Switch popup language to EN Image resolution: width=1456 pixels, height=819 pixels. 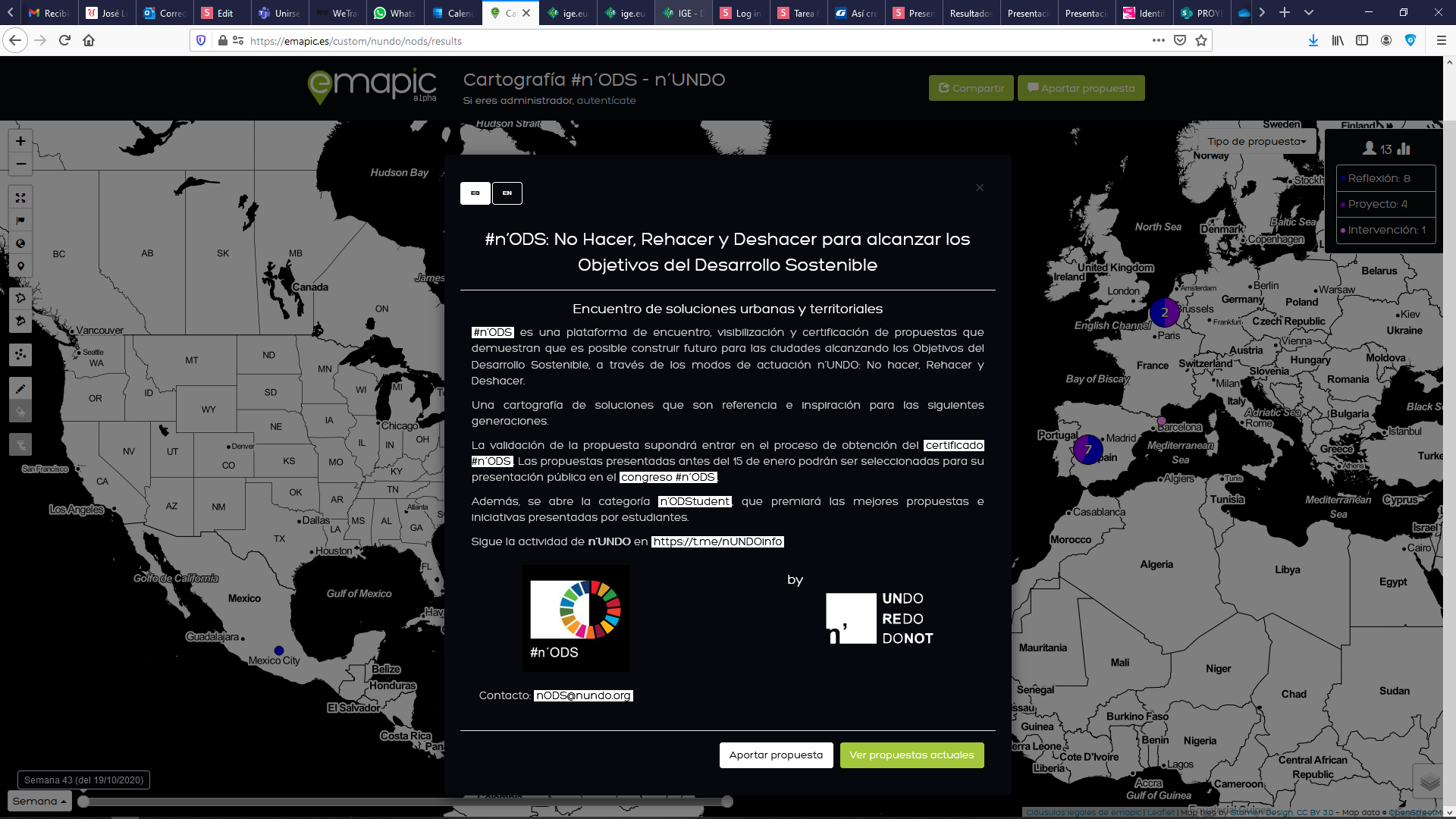[507, 193]
